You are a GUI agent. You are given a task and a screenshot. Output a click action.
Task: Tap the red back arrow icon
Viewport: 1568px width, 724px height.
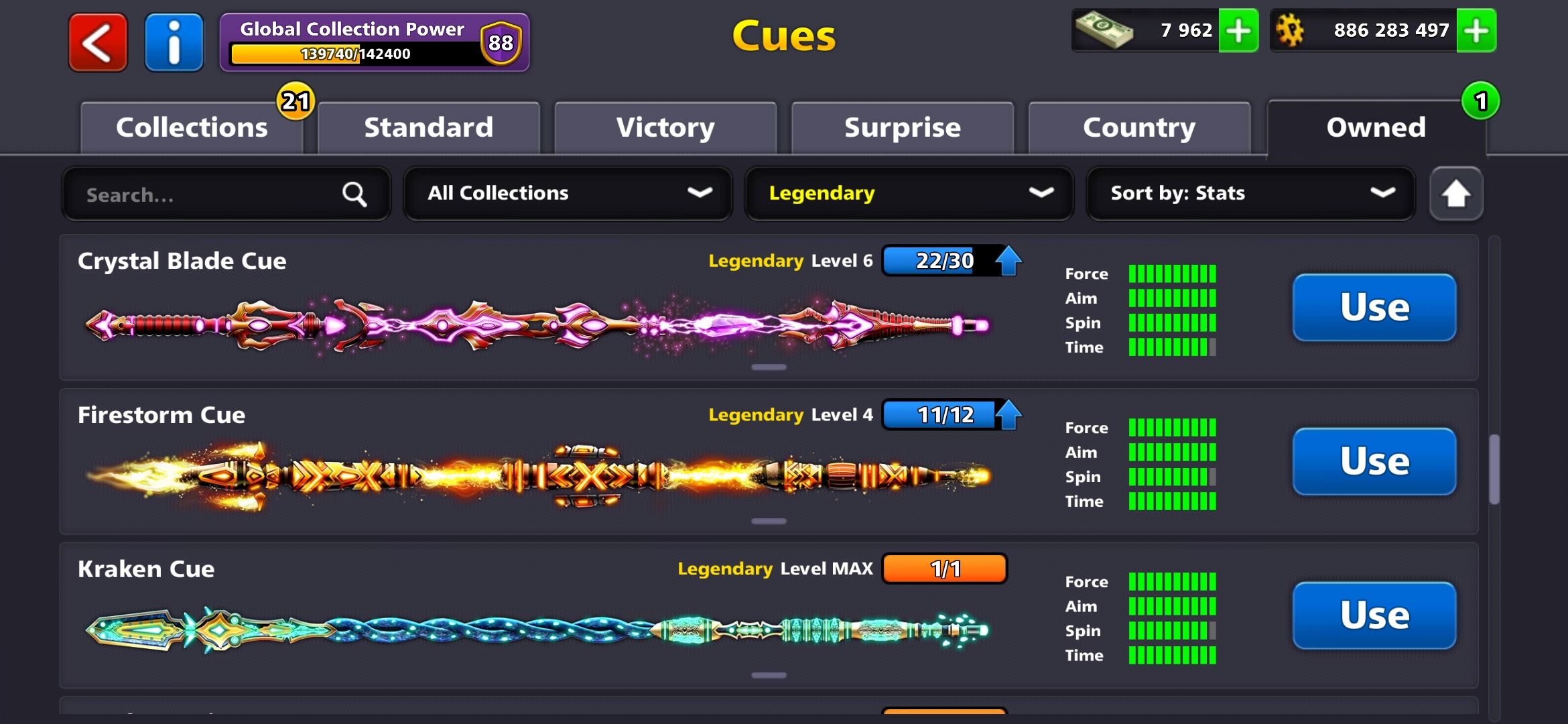click(x=98, y=43)
